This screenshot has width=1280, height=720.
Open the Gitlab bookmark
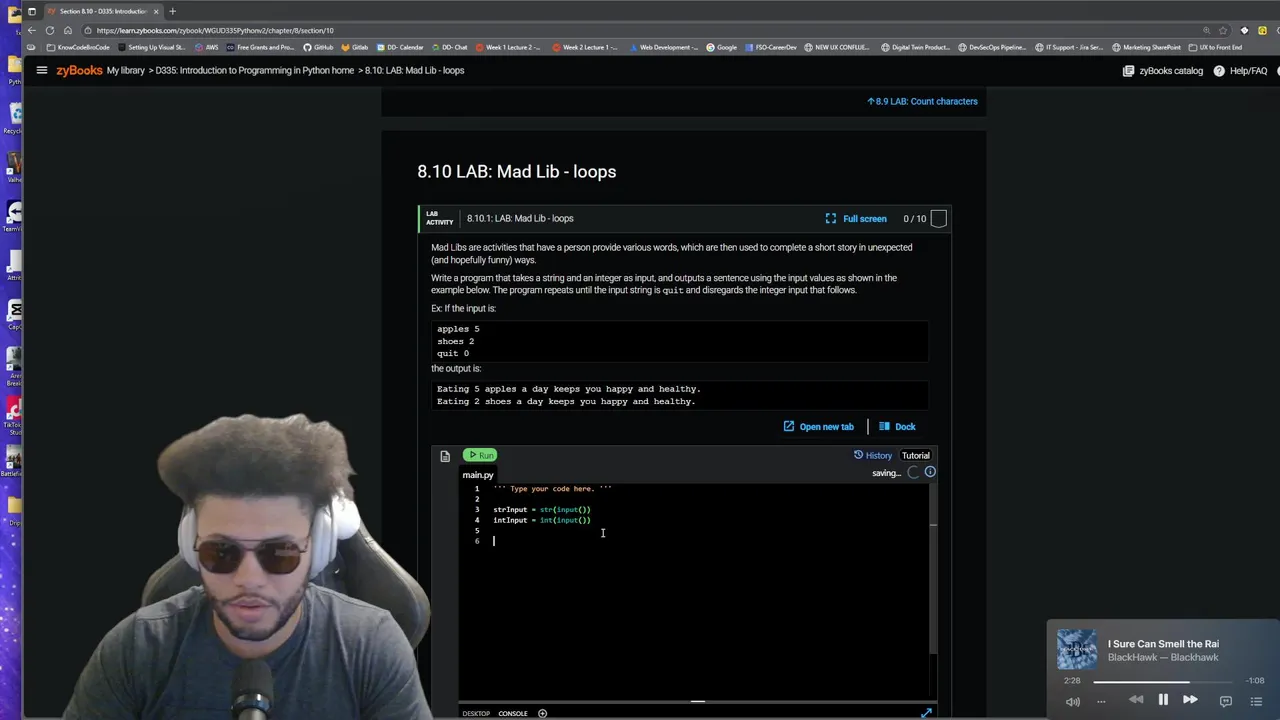click(x=354, y=47)
